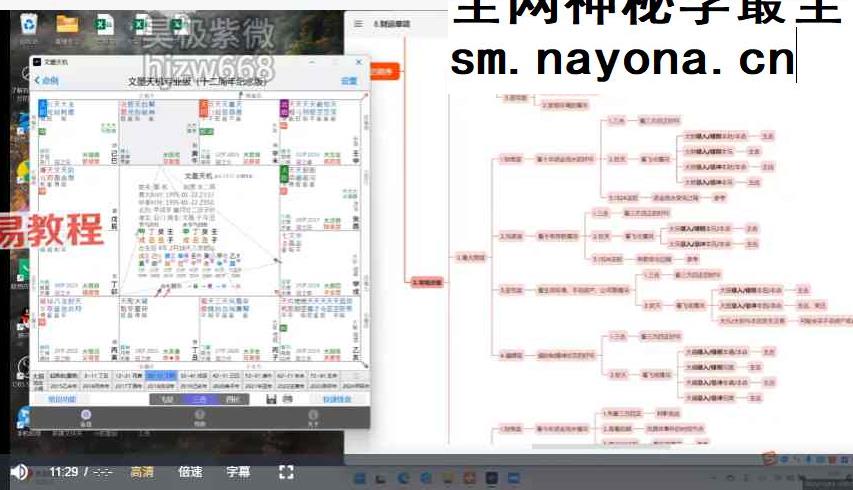Select the highlighted blue 大限 period cell
Viewport: 853px width, 490px height.
pos(161,376)
